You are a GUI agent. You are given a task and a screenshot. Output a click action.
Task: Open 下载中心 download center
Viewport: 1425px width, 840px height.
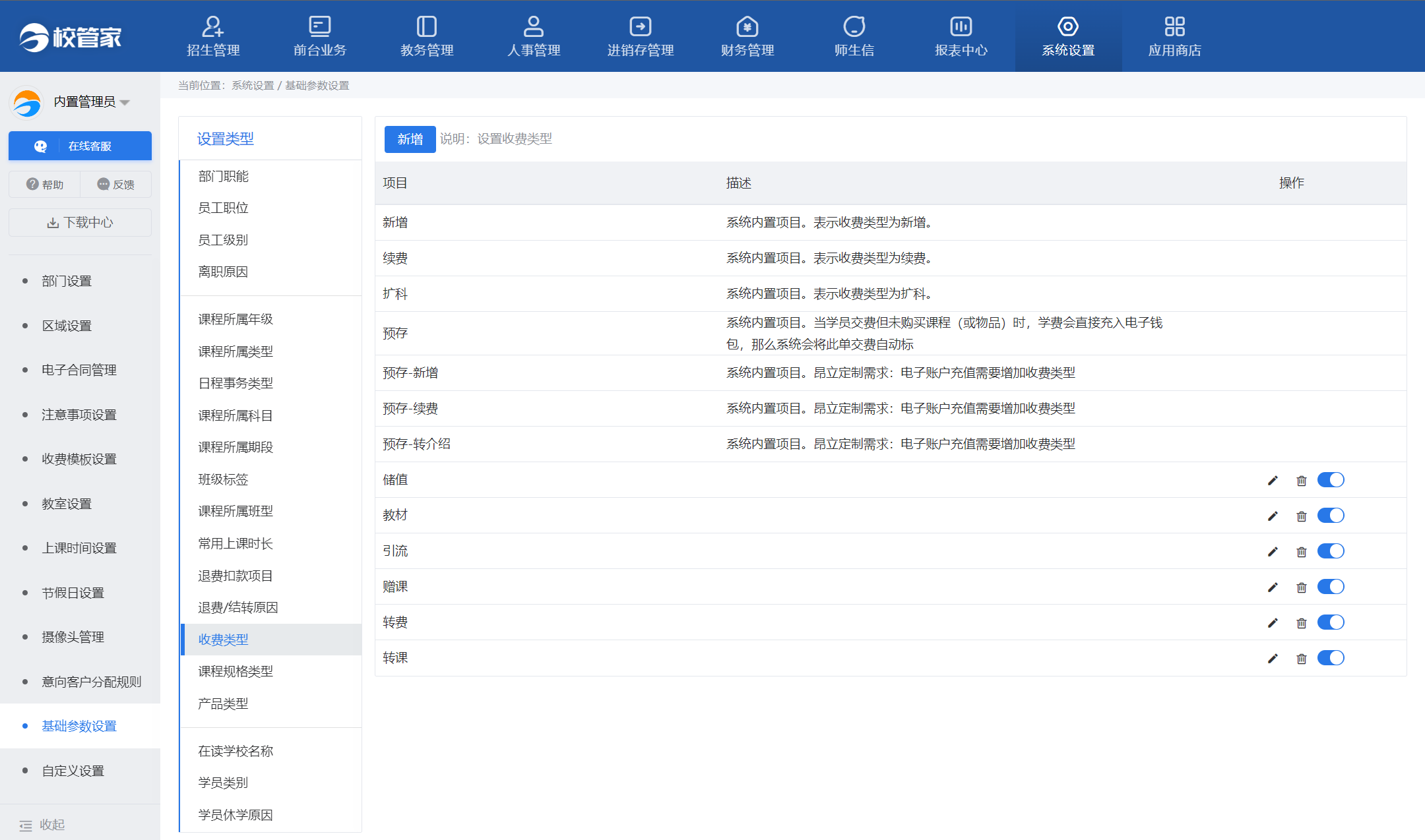pos(80,223)
